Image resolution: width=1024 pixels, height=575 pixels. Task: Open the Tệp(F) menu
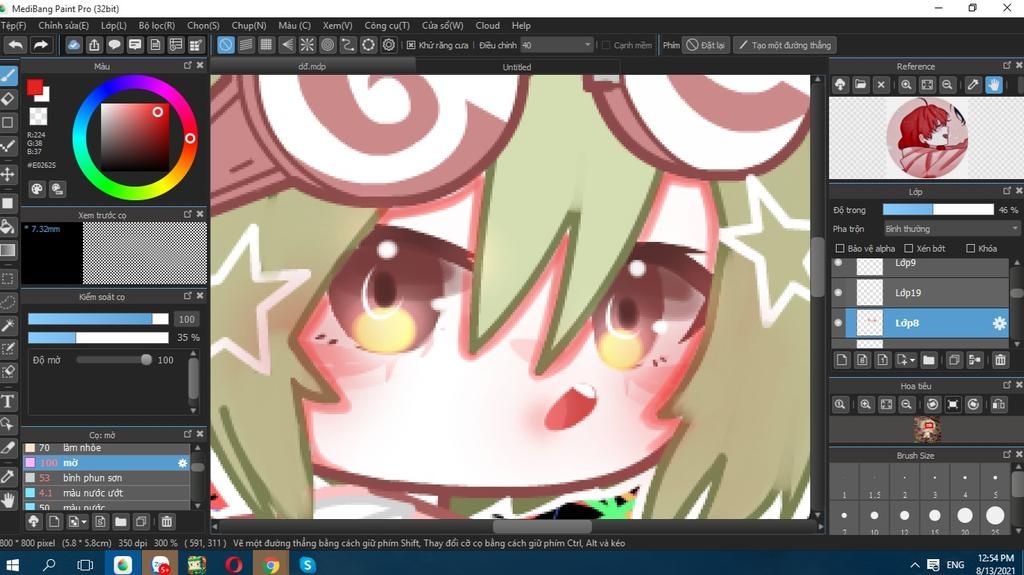[x=13, y=25]
